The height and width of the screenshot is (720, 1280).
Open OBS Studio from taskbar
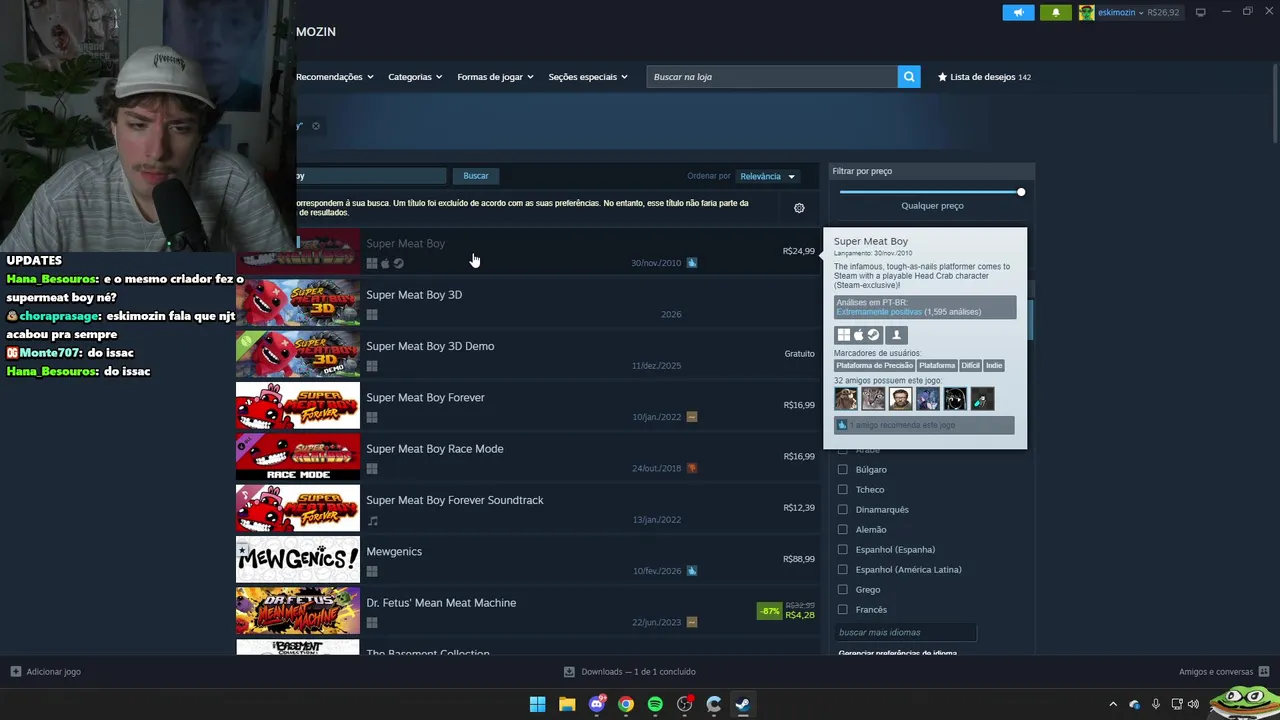[685, 704]
